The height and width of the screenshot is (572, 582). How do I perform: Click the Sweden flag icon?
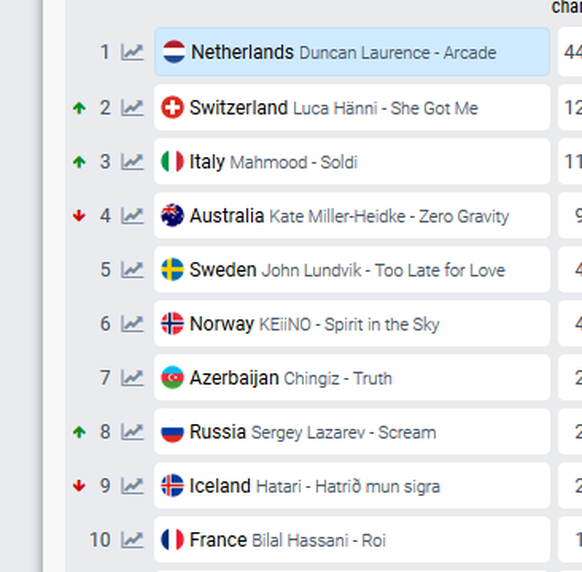point(172,269)
